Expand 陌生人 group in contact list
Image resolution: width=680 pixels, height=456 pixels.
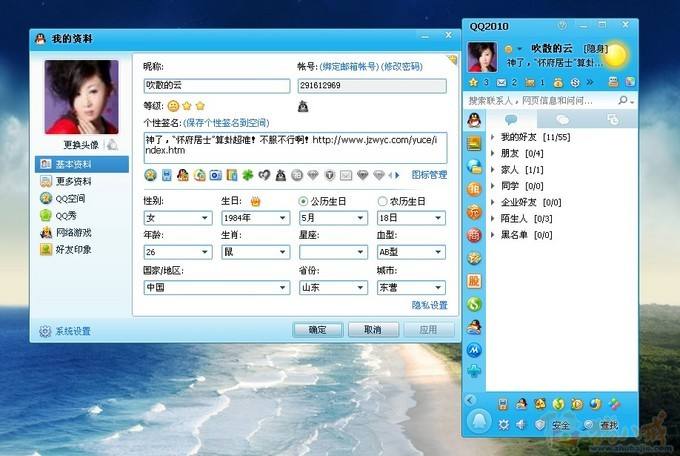pyautogui.click(x=493, y=219)
